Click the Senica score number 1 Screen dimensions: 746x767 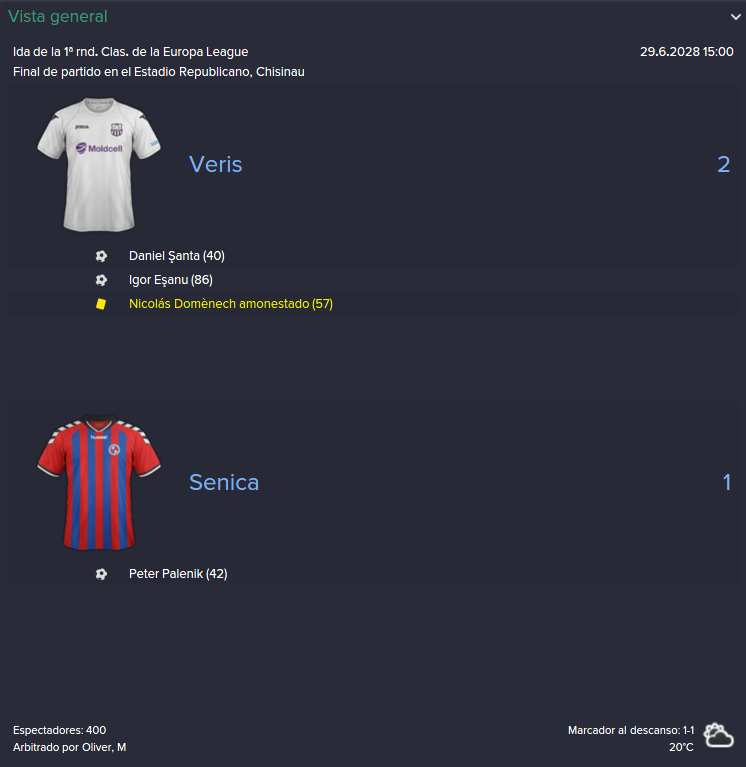727,482
